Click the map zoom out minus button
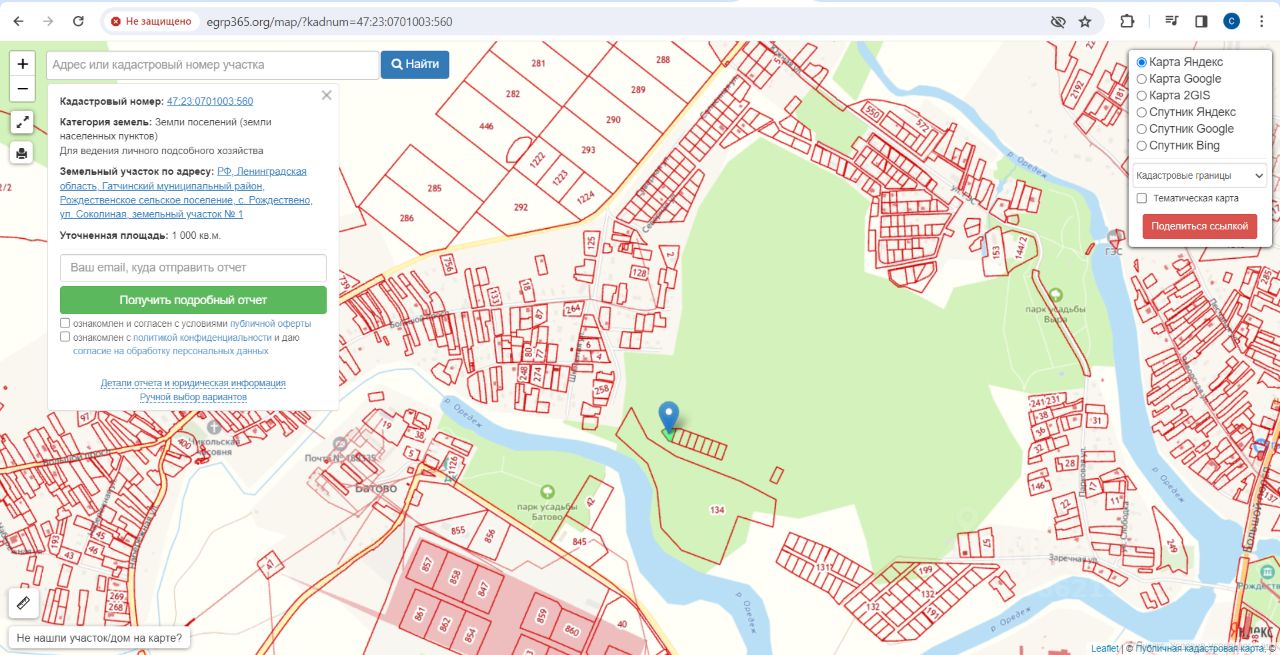Screen dimensions: 1280x655 [23, 88]
